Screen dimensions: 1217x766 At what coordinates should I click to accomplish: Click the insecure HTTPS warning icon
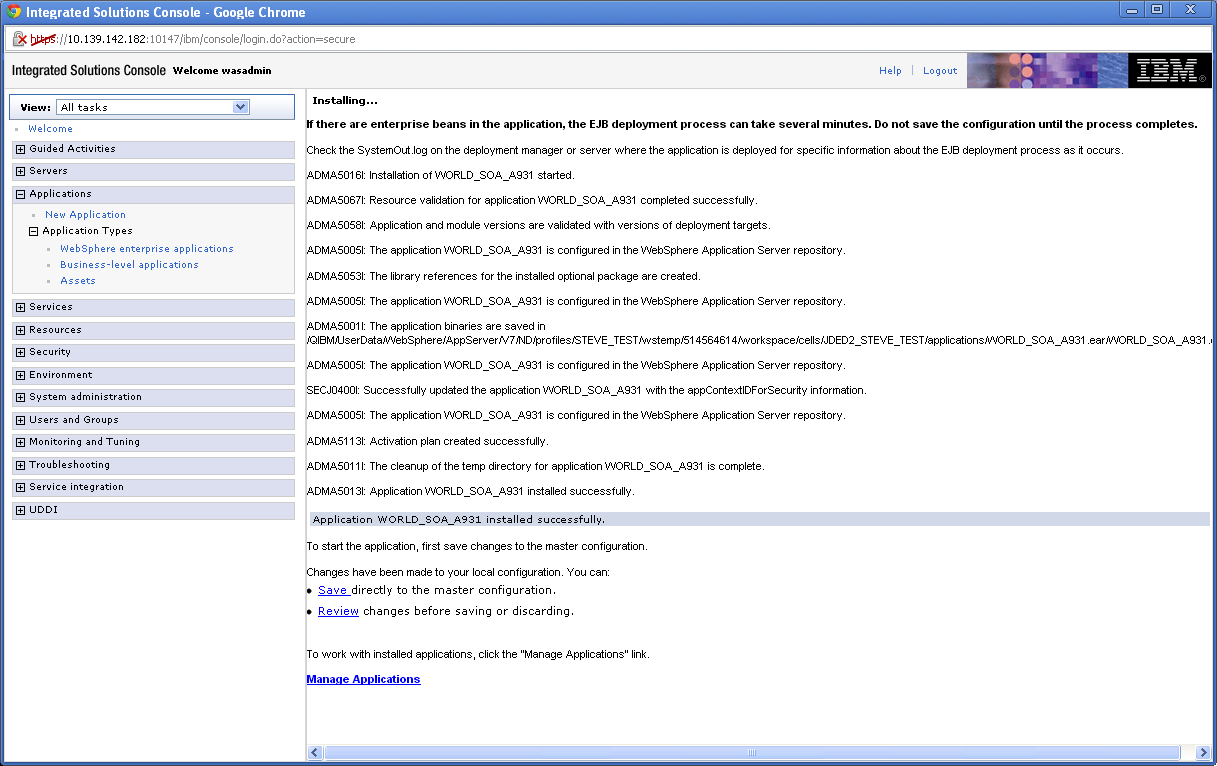pos(19,39)
